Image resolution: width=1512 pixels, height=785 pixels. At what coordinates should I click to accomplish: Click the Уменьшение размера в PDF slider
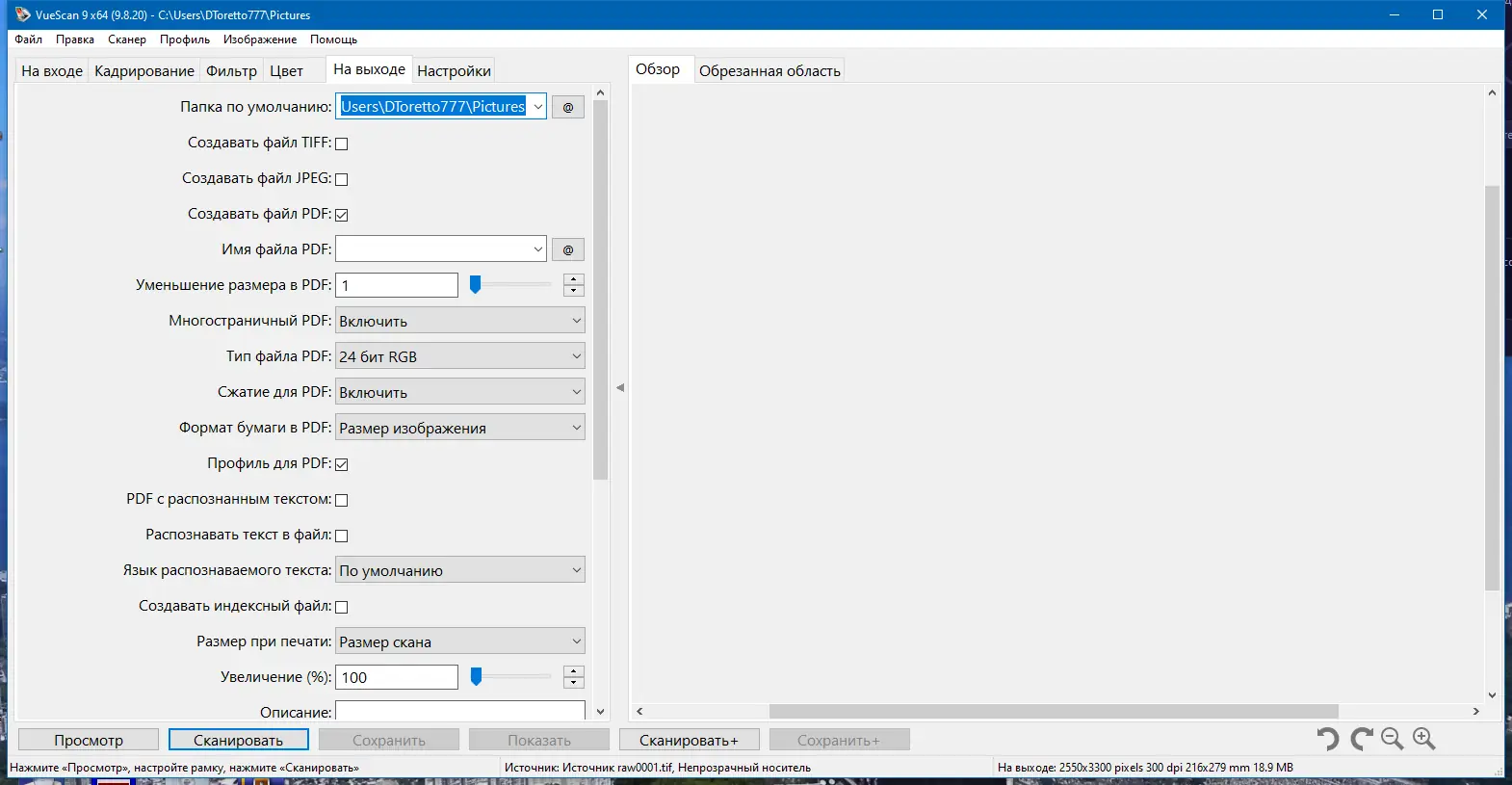point(510,285)
